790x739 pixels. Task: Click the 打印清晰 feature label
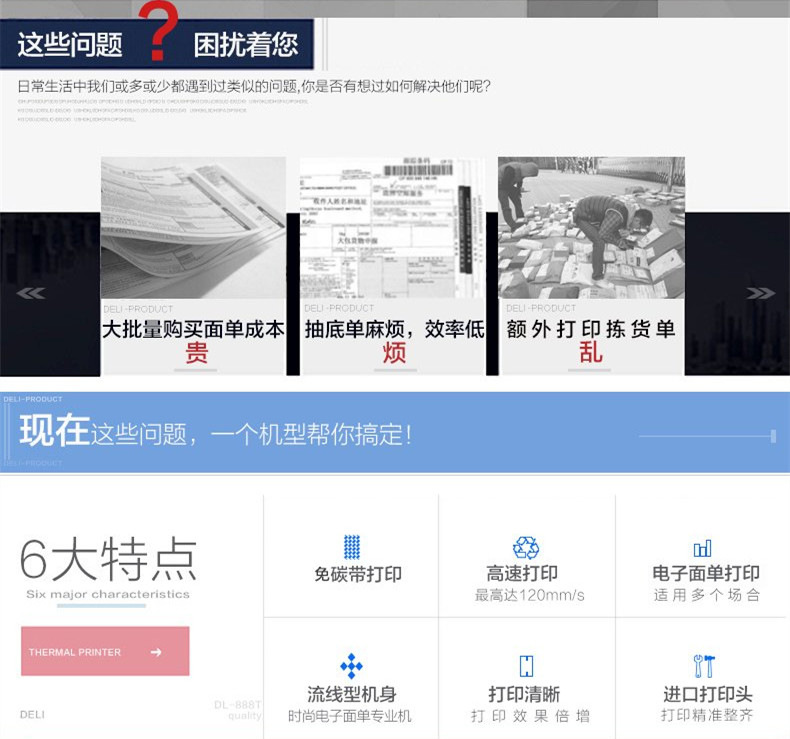[524, 695]
